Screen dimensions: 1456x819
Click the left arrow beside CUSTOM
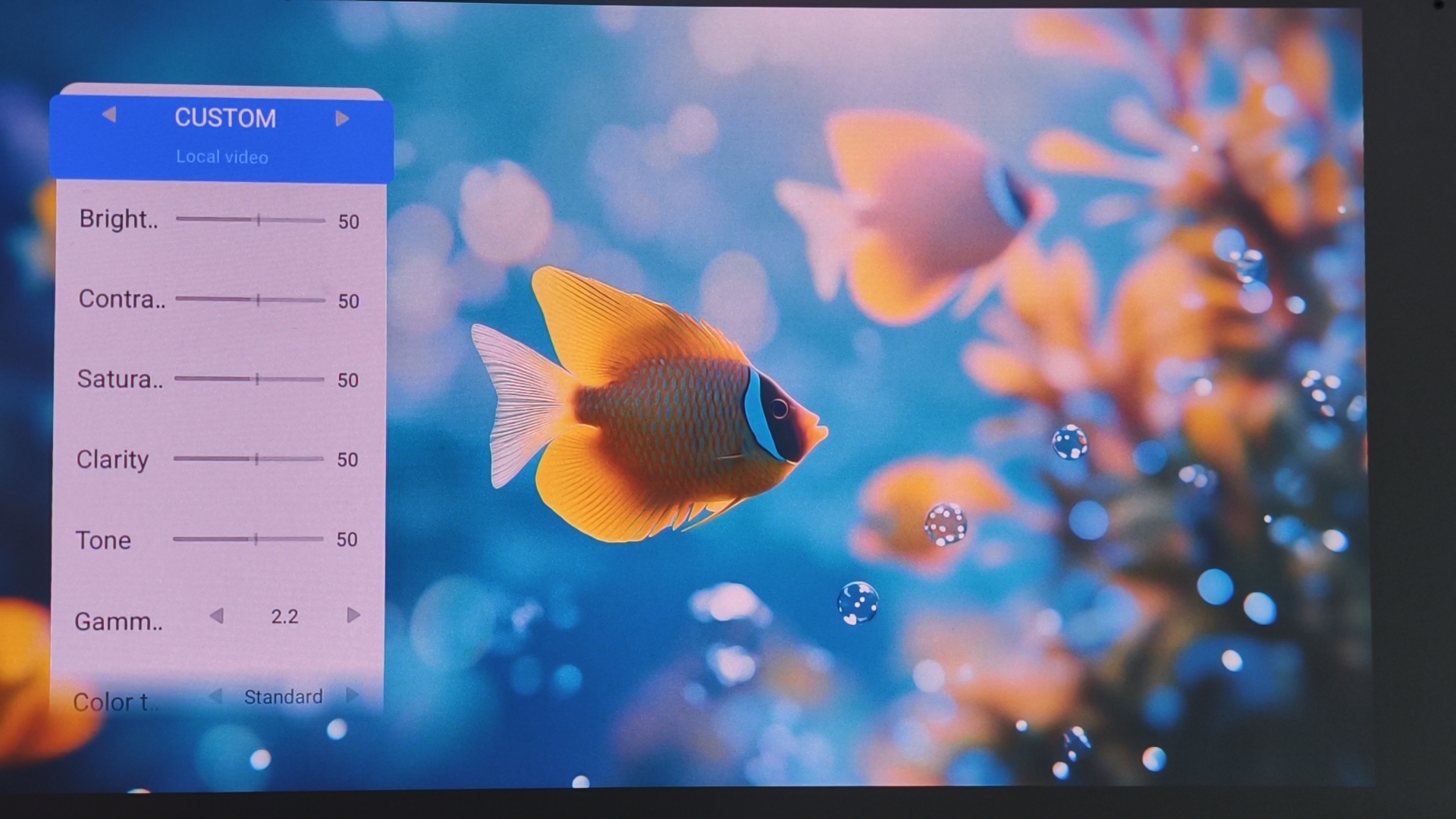point(109,115)
